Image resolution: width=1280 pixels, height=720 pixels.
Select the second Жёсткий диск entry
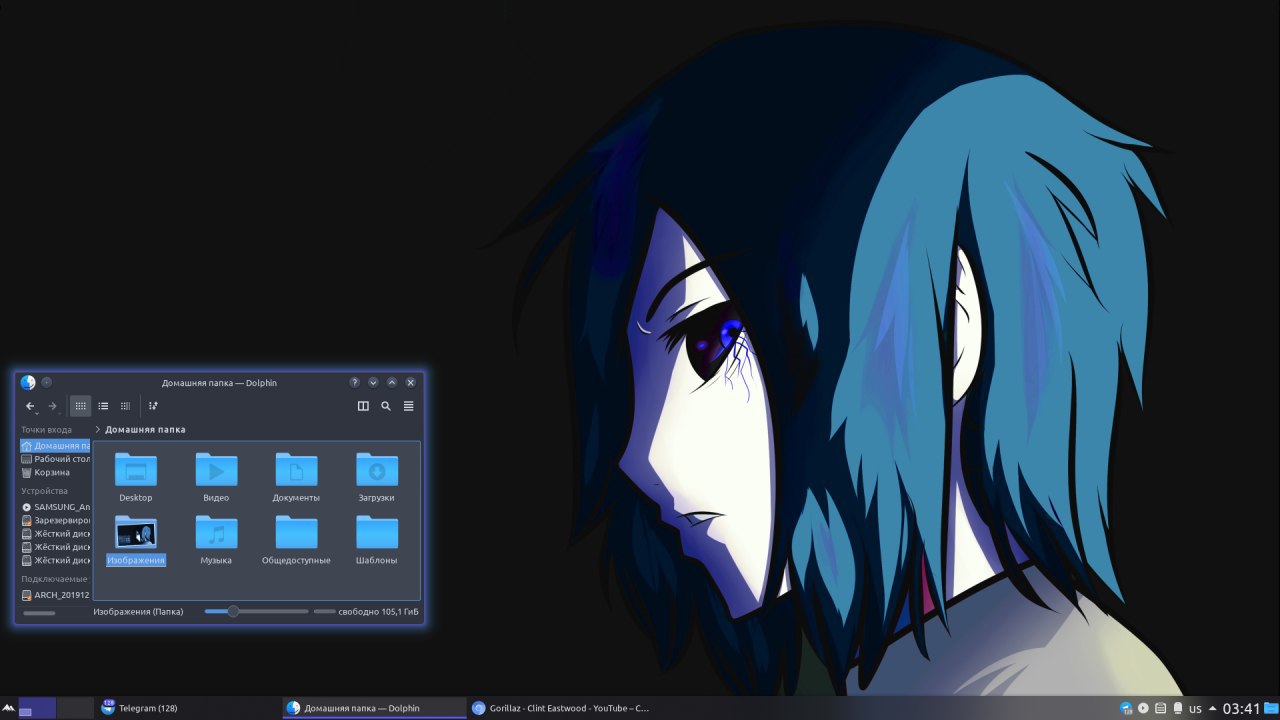pyautogui.click(x=56, y=547)
